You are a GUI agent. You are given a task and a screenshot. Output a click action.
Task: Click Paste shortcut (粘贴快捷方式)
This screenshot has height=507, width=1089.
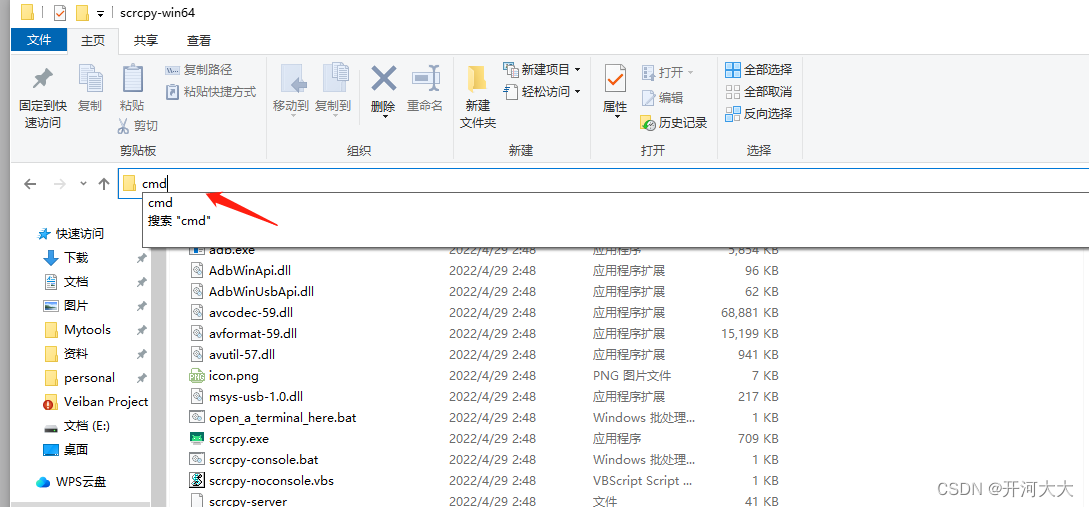pyautogui.click(x=211, y=91)
